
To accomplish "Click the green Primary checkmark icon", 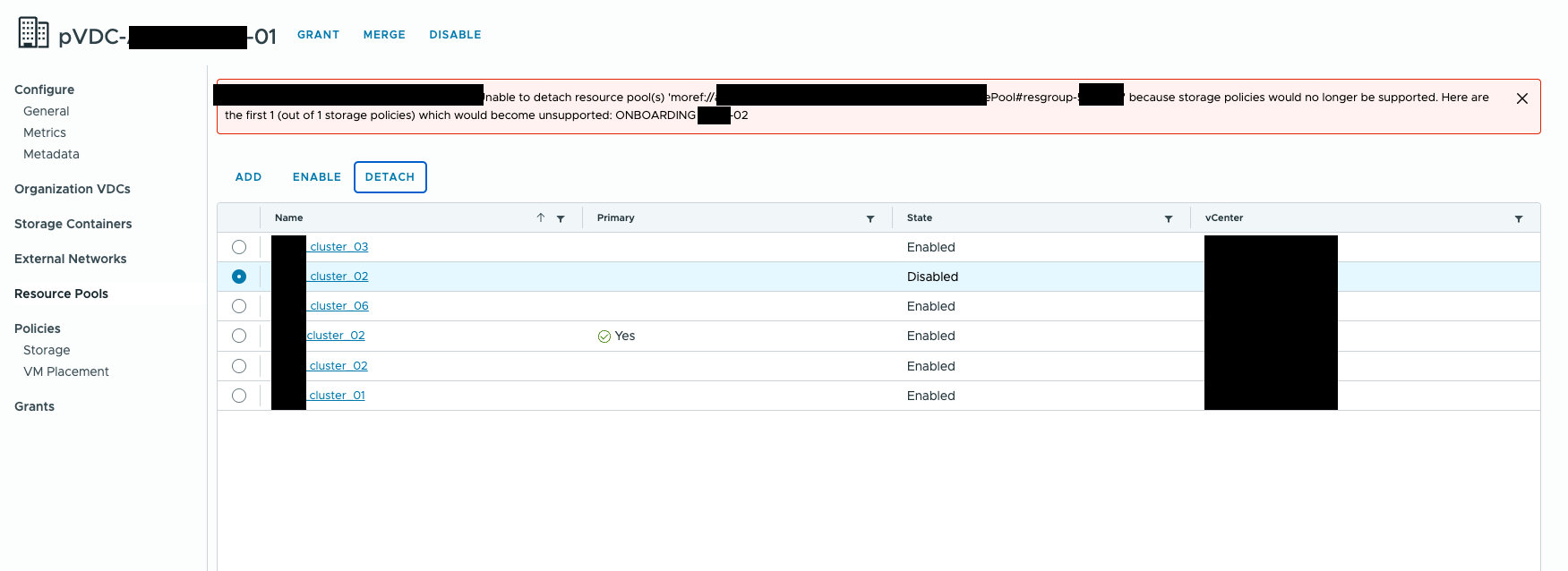I will [x=604, y=337].
